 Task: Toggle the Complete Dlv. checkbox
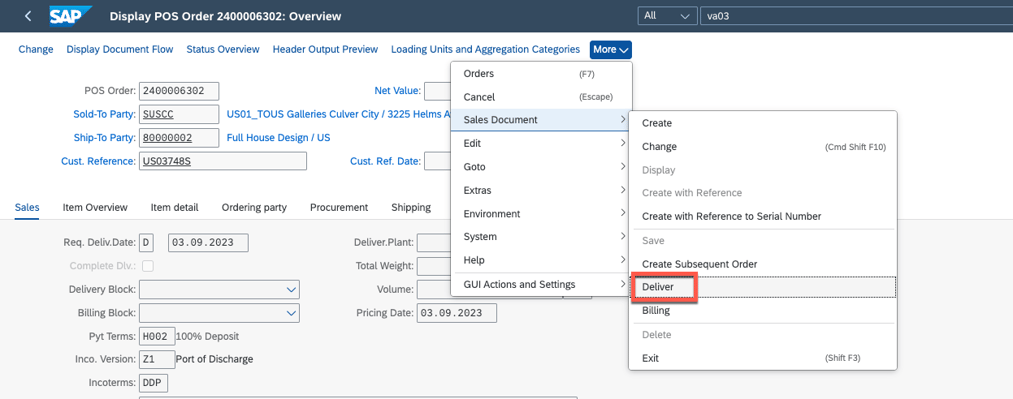(148, 265)
